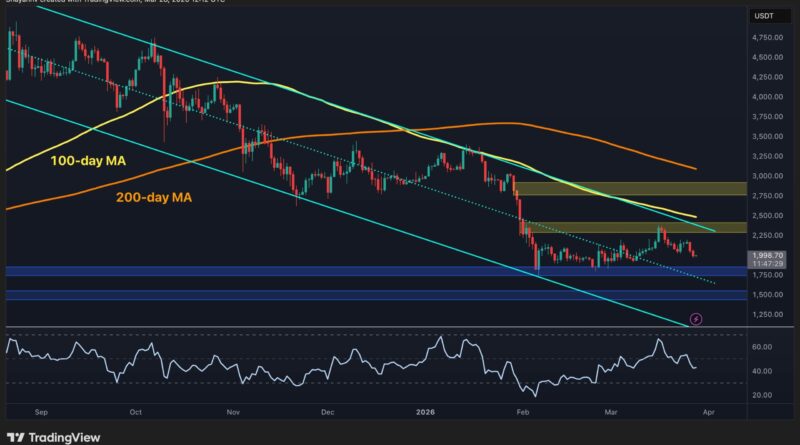Click the purple lightning bolt event icon
This screenshot has width=800, height=445.
(697, 319)
